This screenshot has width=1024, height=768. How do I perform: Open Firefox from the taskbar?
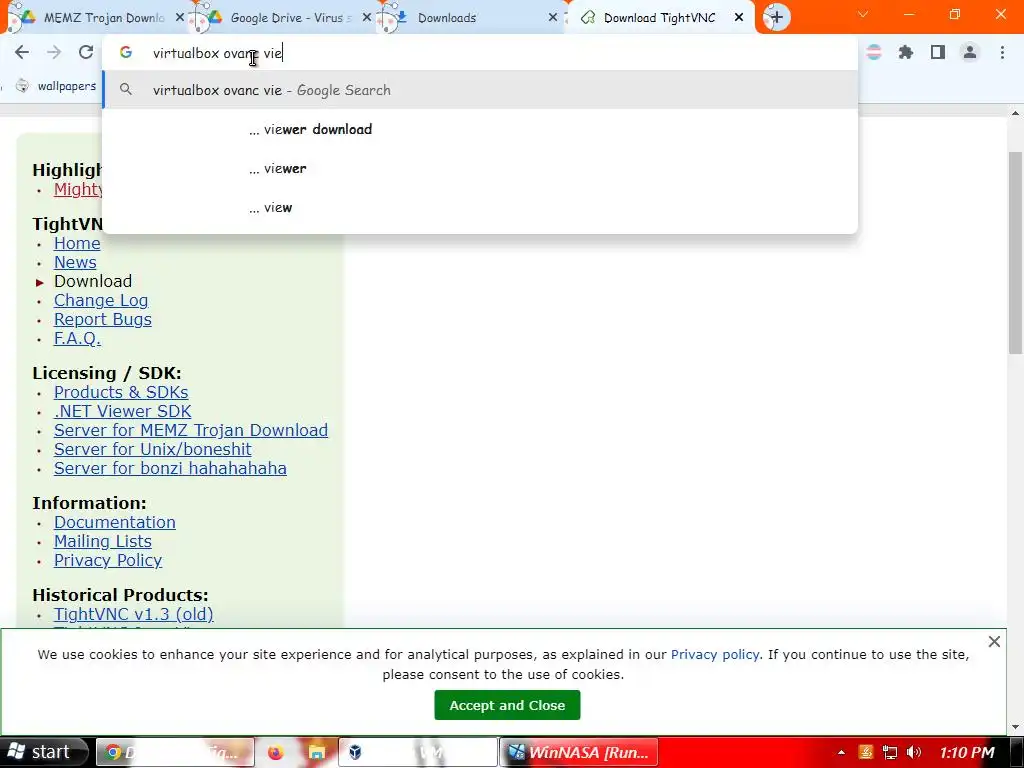point(276,752)
